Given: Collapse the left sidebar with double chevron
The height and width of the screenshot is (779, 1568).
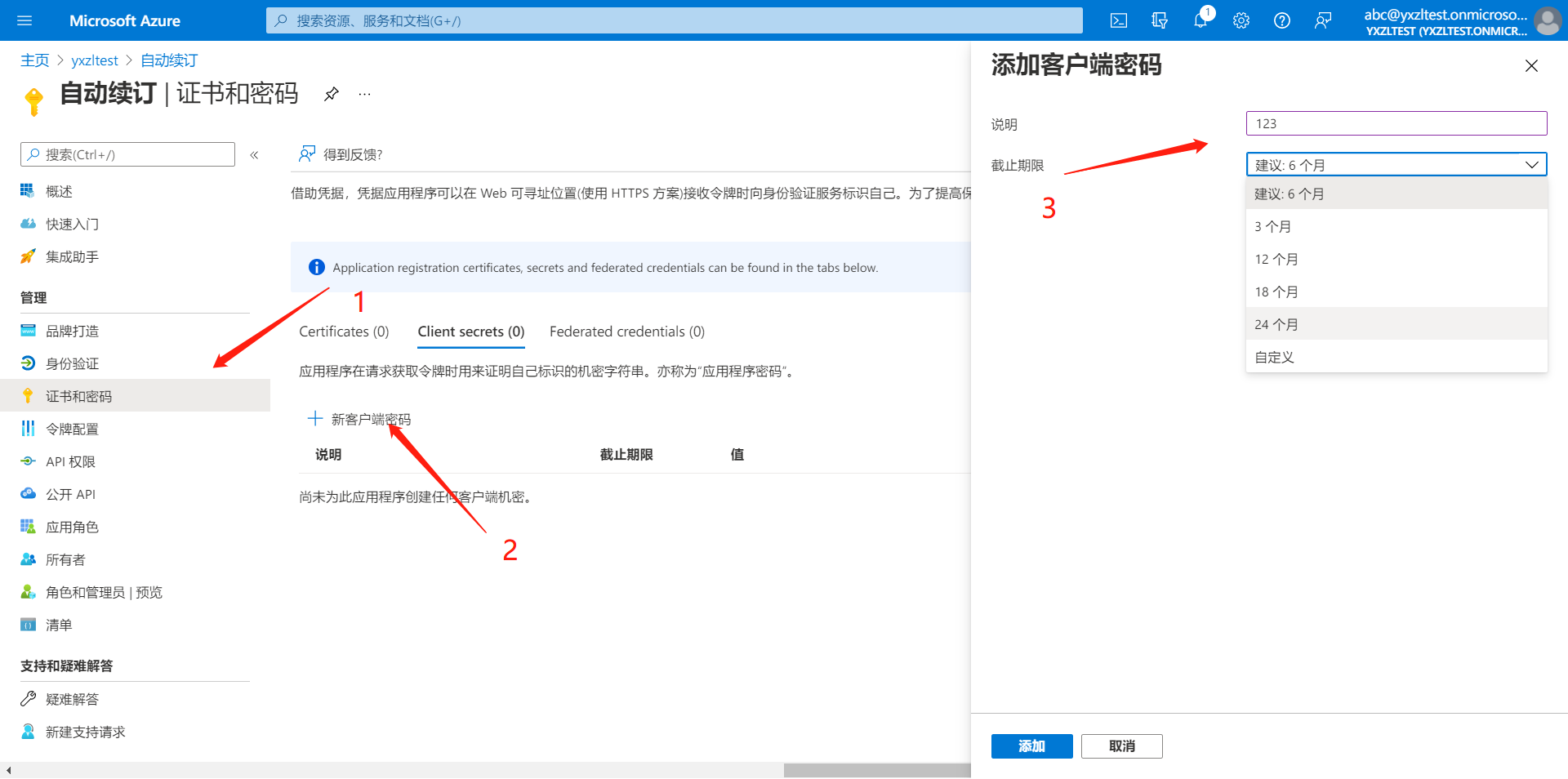Looking at the screenshot, I should coord(254,155).
